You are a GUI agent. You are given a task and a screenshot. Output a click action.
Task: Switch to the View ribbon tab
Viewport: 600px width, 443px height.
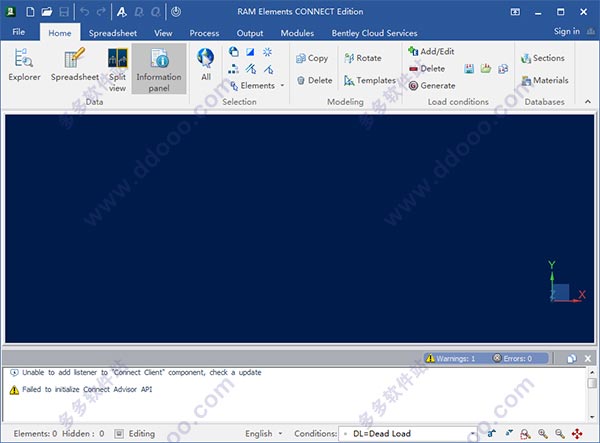point(163,33)
